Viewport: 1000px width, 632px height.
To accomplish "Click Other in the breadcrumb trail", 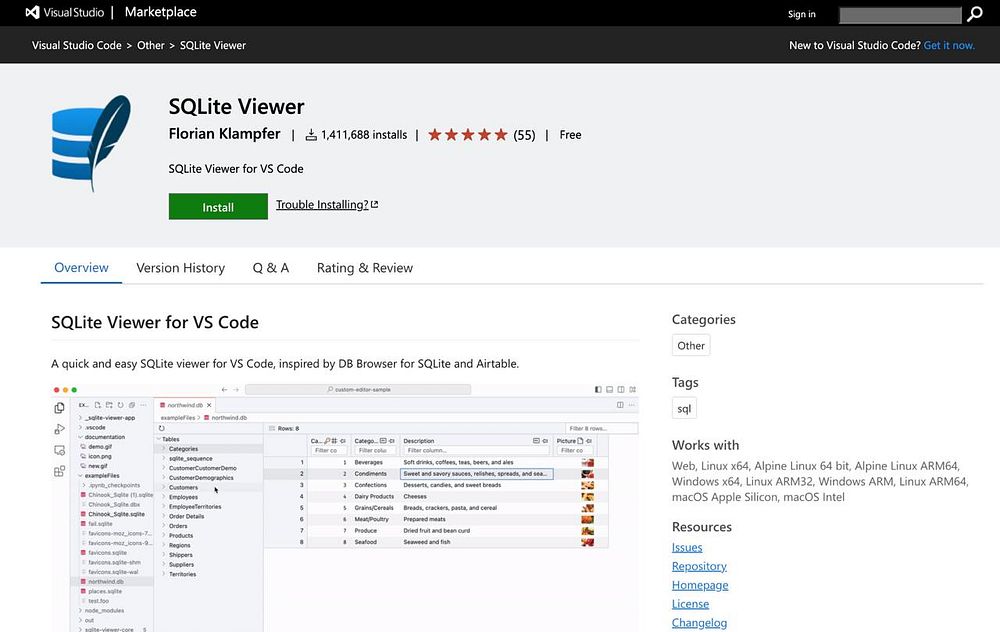I will (151, 45).
